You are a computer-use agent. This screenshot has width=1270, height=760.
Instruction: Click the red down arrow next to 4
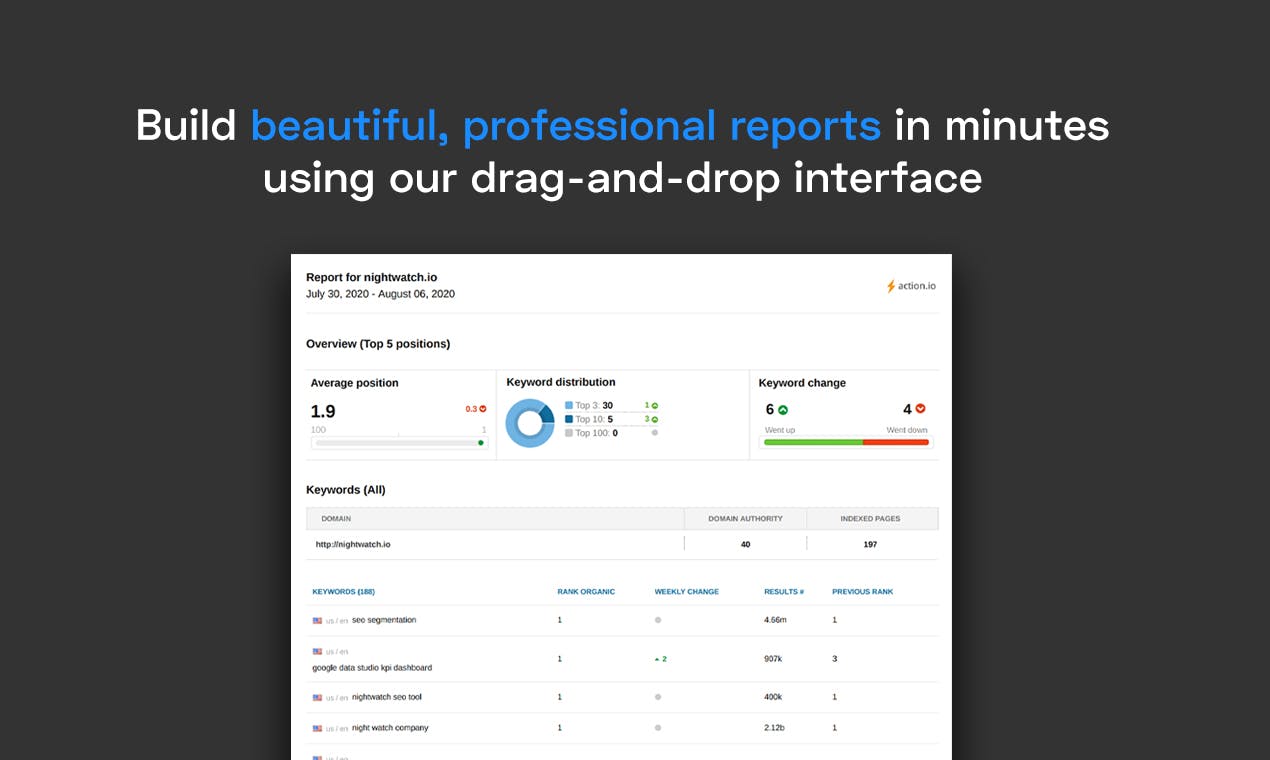tap(921, 409)
